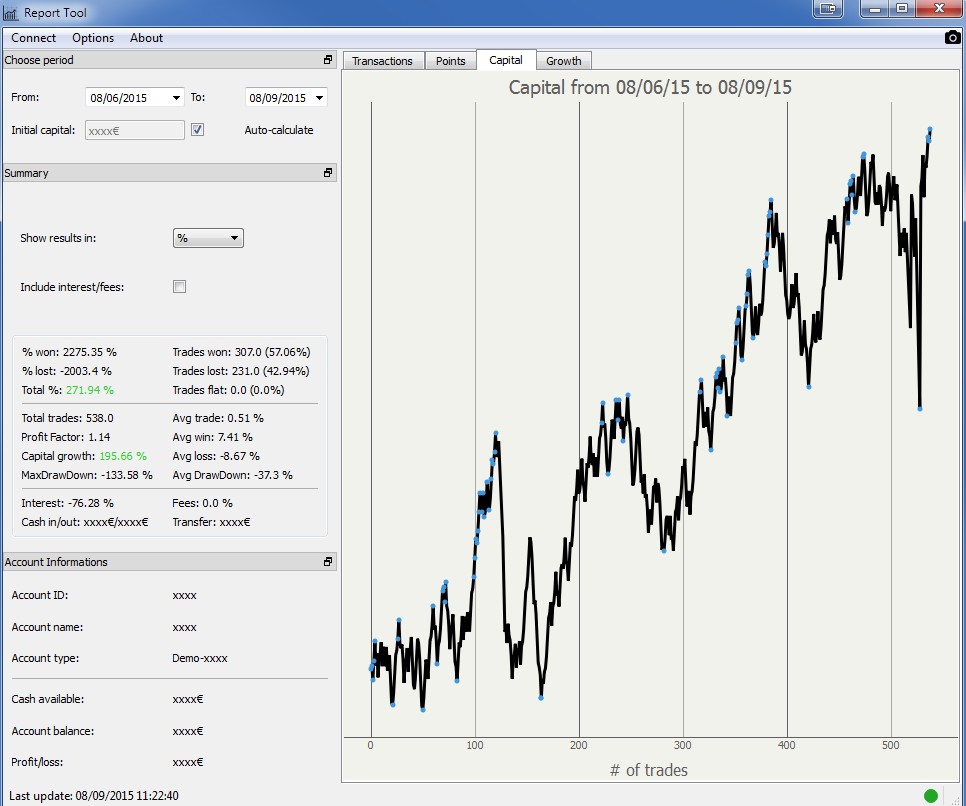The height and width of the screenshot is (806, 966).
Task: Select the Capital tab
Action: coord(506,60)
